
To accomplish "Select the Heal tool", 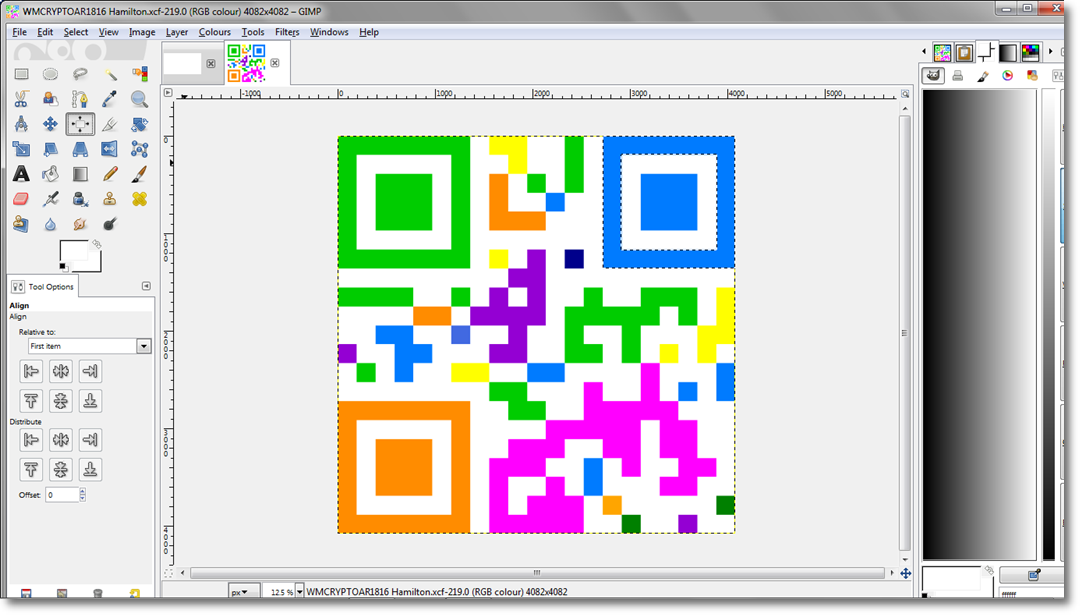I will click(139, 199).
